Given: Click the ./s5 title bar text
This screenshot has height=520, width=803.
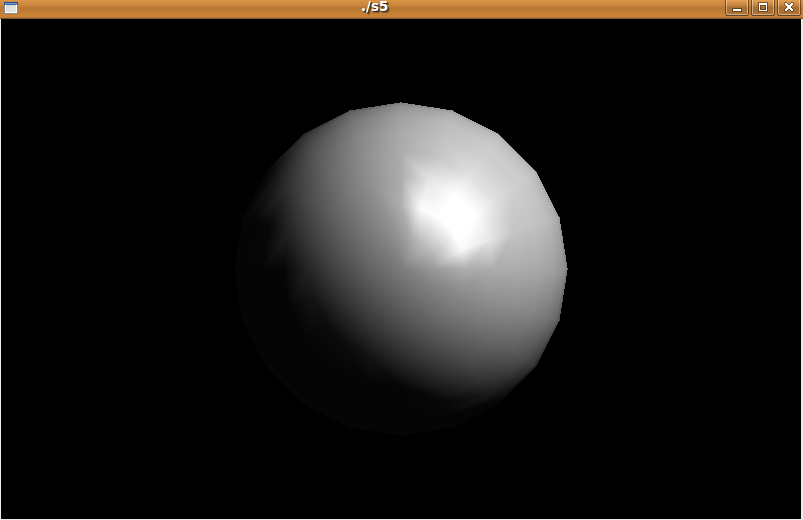Looking at the screenshot, I should coord(375,7).
